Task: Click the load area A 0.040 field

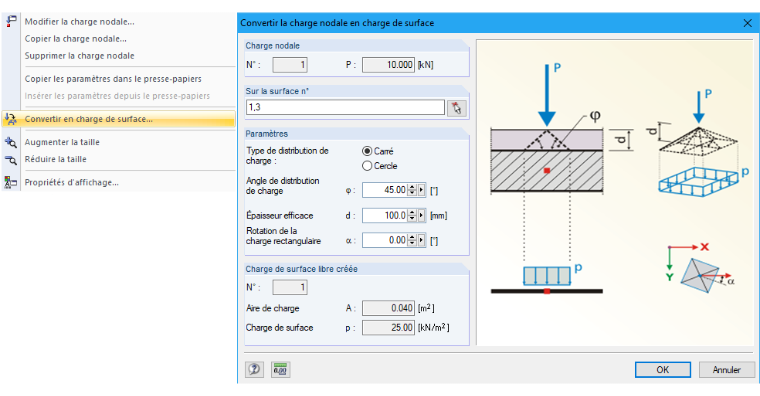Action: (x=388, y=308)
